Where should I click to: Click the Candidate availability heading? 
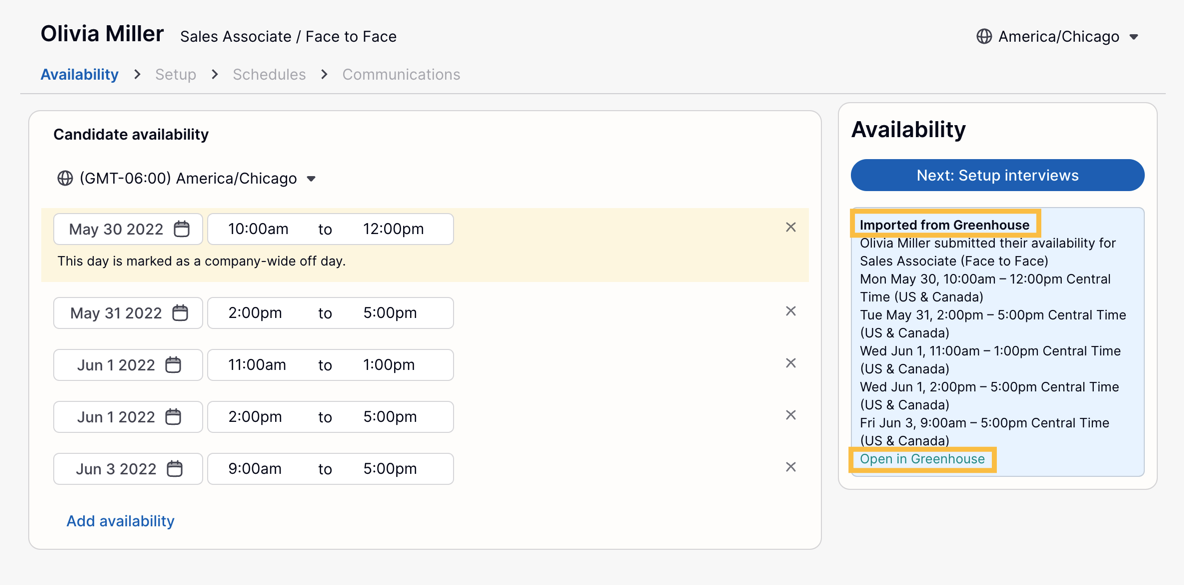(x=131, y=134)
